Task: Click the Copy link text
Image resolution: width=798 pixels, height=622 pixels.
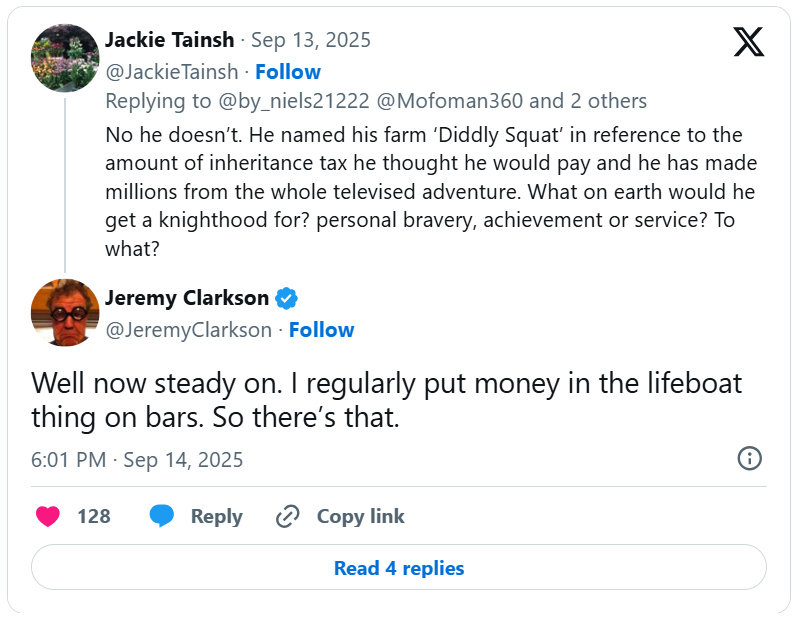Action: point(360,516)
